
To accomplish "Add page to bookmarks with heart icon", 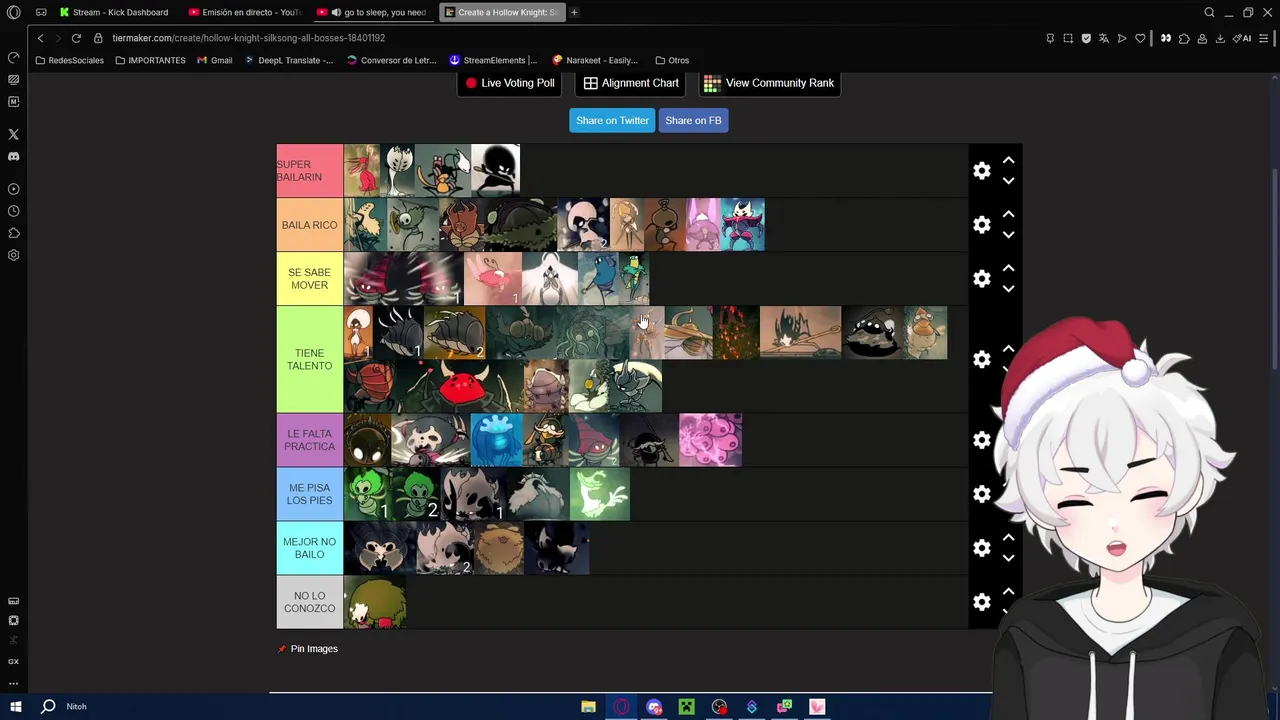I will 1140,38.
